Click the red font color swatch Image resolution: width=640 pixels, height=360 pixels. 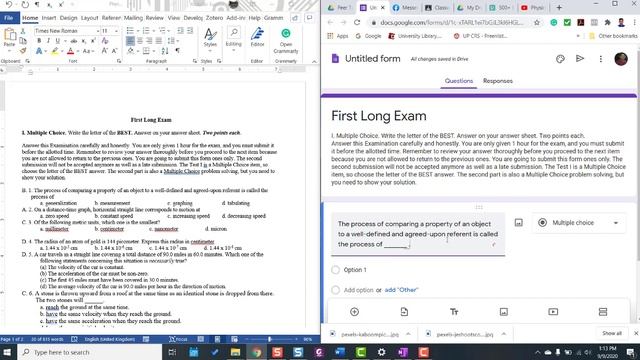point(70,51)
